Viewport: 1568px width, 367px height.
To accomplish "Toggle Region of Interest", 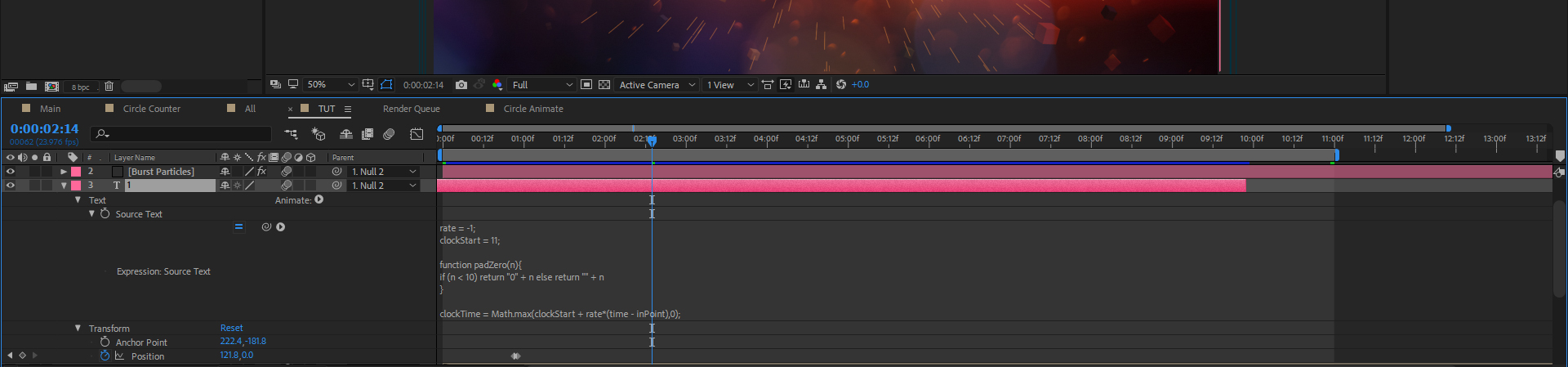I will click(586, 84).
